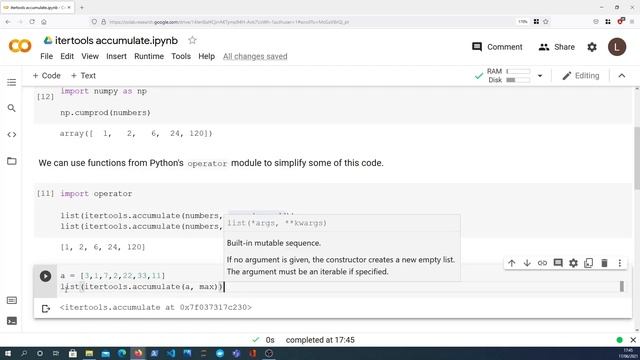Click into the code line list(itertools.accumulate(a, max))
The image size is (640, 360).
pyautogui.click(x=141, y=287)
